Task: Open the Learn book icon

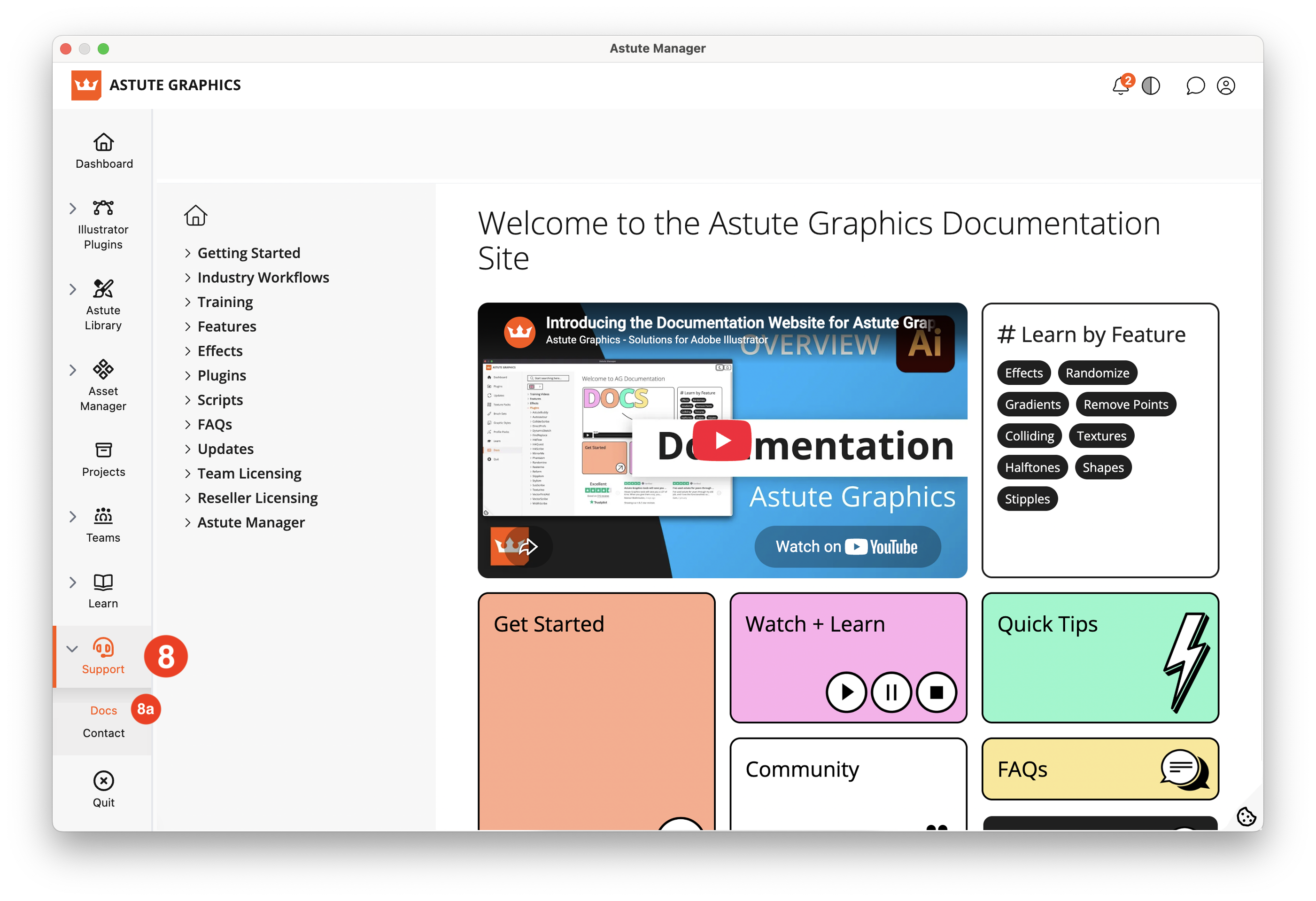Action: click(x=103, y=582)
